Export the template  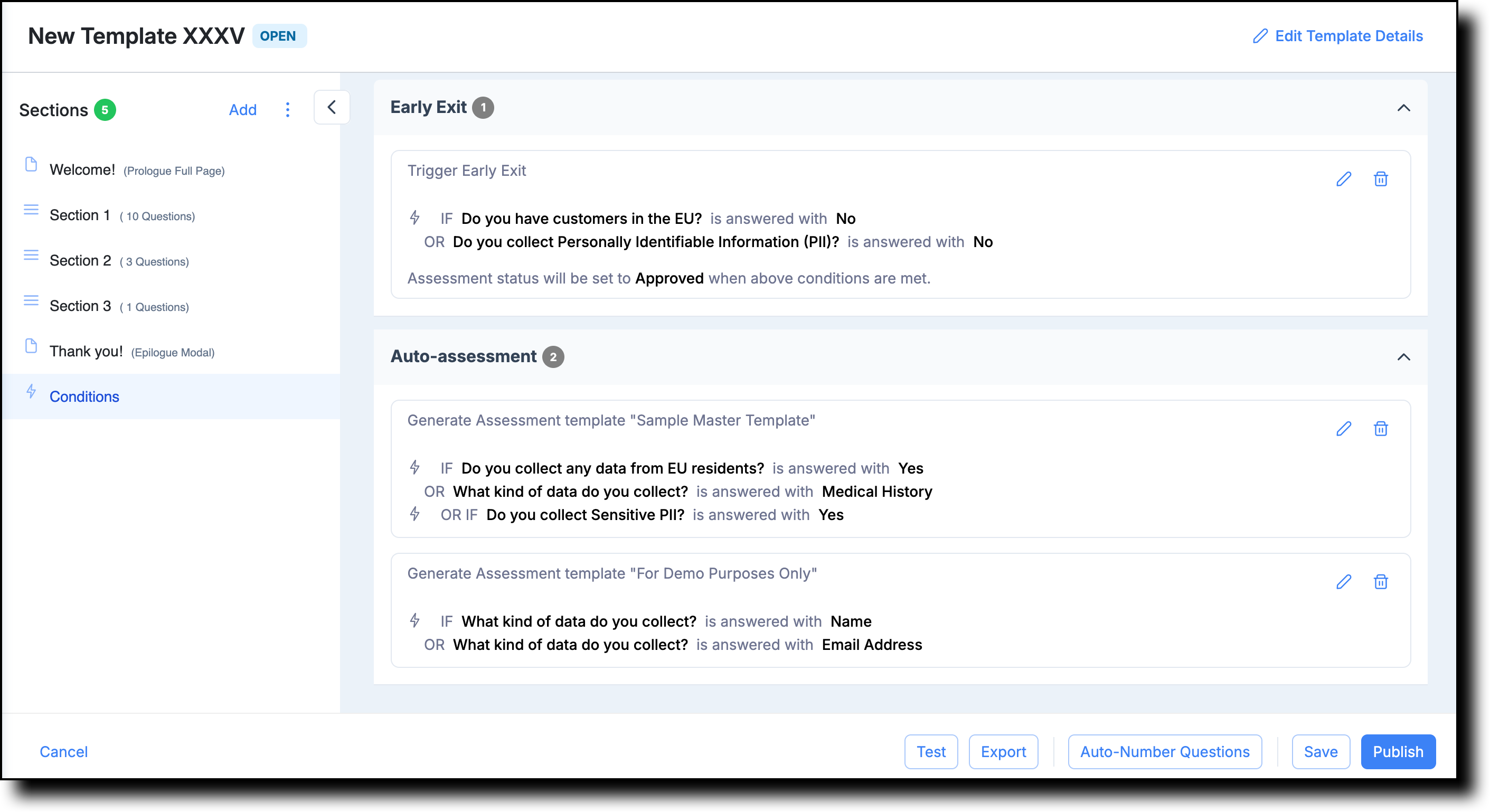[x=1003, y=751]
